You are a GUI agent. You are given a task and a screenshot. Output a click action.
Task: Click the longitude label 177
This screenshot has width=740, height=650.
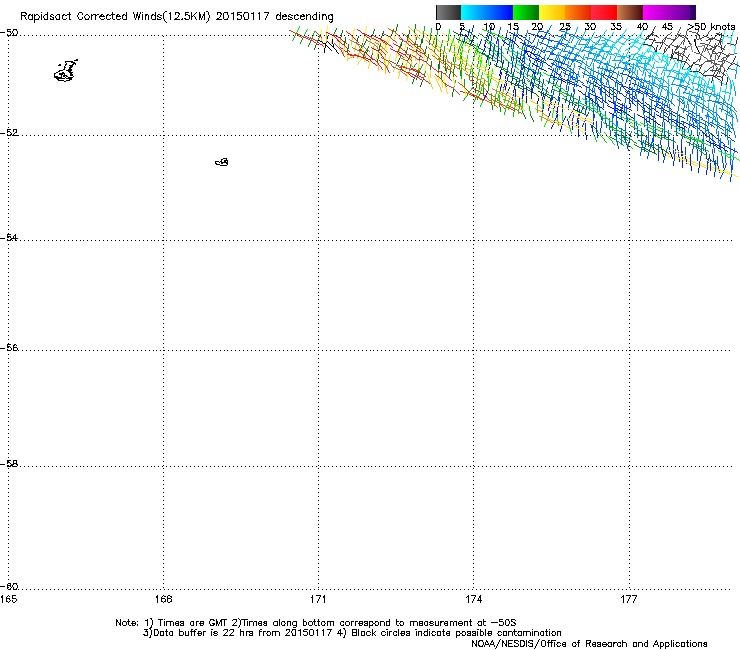tap(629, 599)
